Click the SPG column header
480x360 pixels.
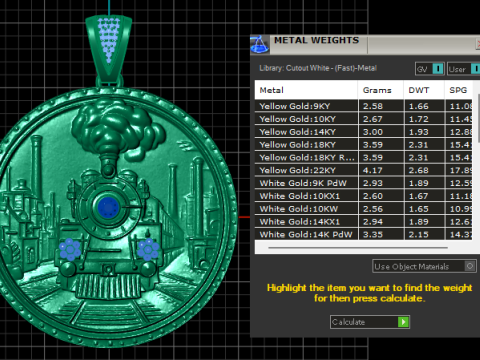(x=458, y=90)
